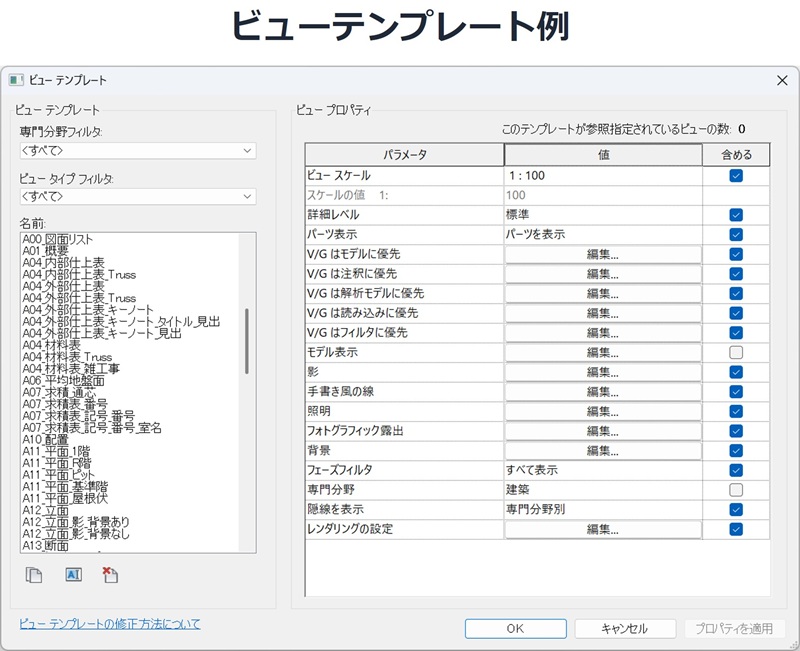
Task: Toggle the パーツ表示 include checkbox
Action: coord(736,235)
